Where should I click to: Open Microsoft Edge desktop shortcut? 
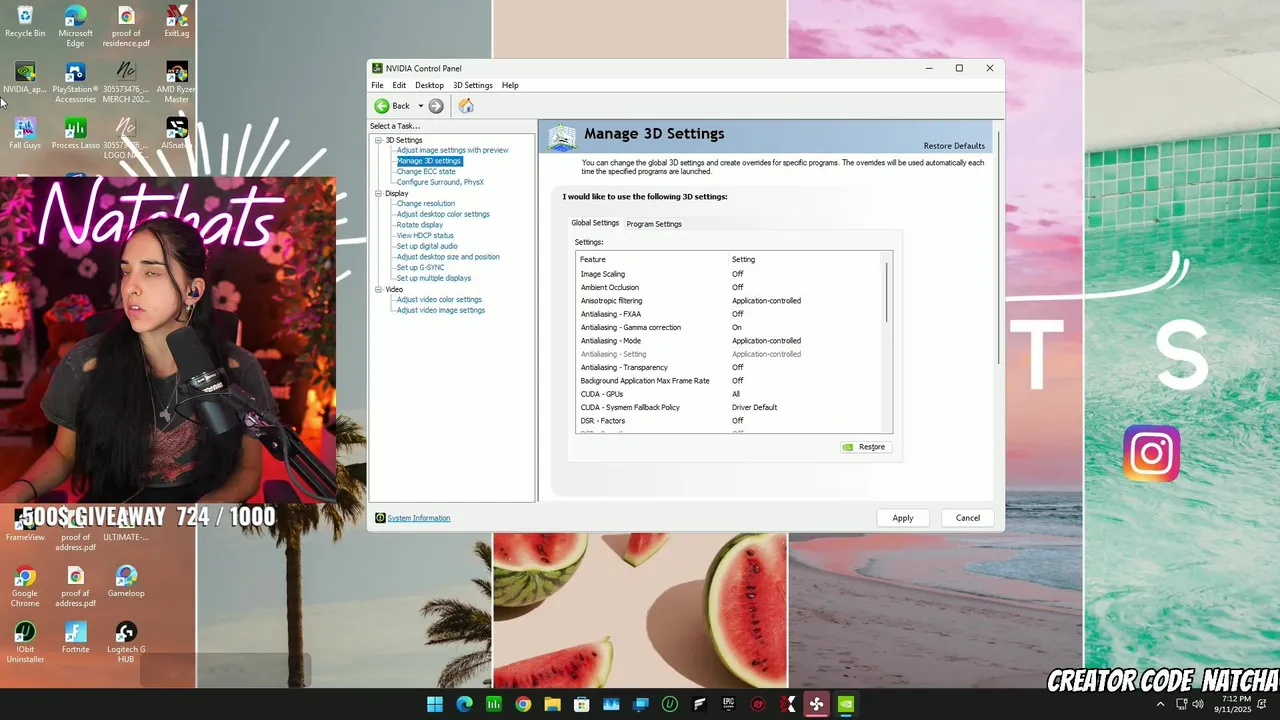click(75, 27)
